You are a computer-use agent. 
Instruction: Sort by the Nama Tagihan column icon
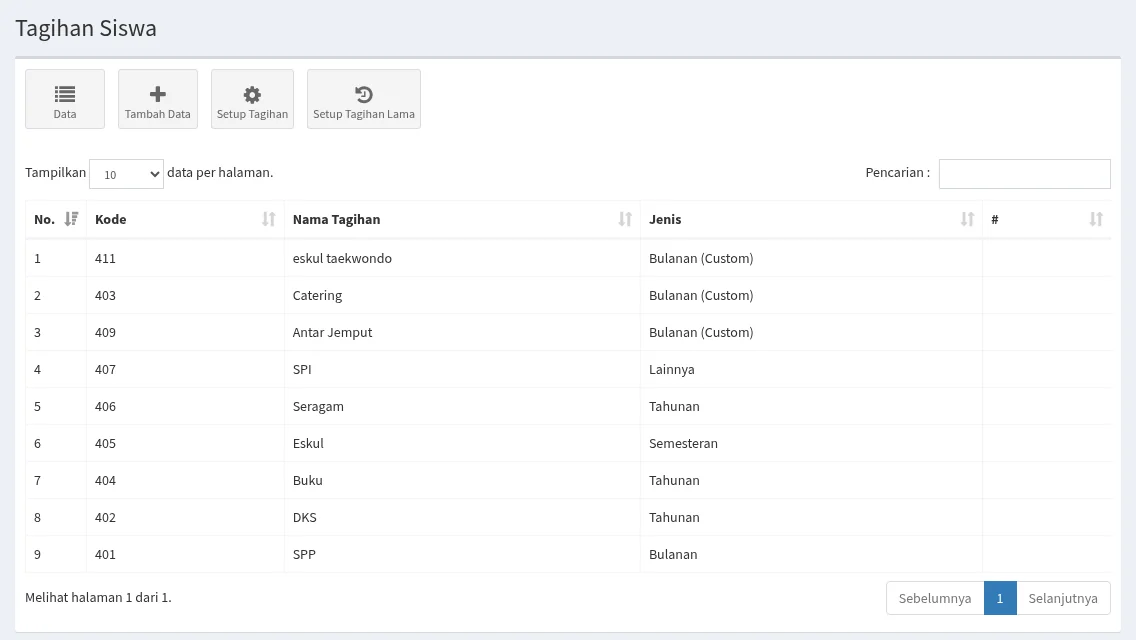[625, 219]
